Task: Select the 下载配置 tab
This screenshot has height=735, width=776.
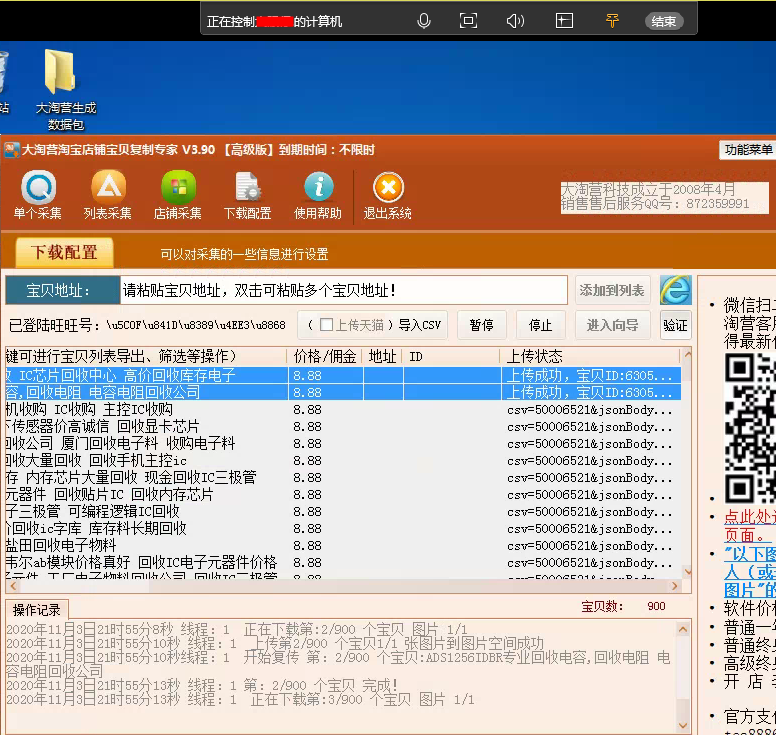Action: pos(64,252)
